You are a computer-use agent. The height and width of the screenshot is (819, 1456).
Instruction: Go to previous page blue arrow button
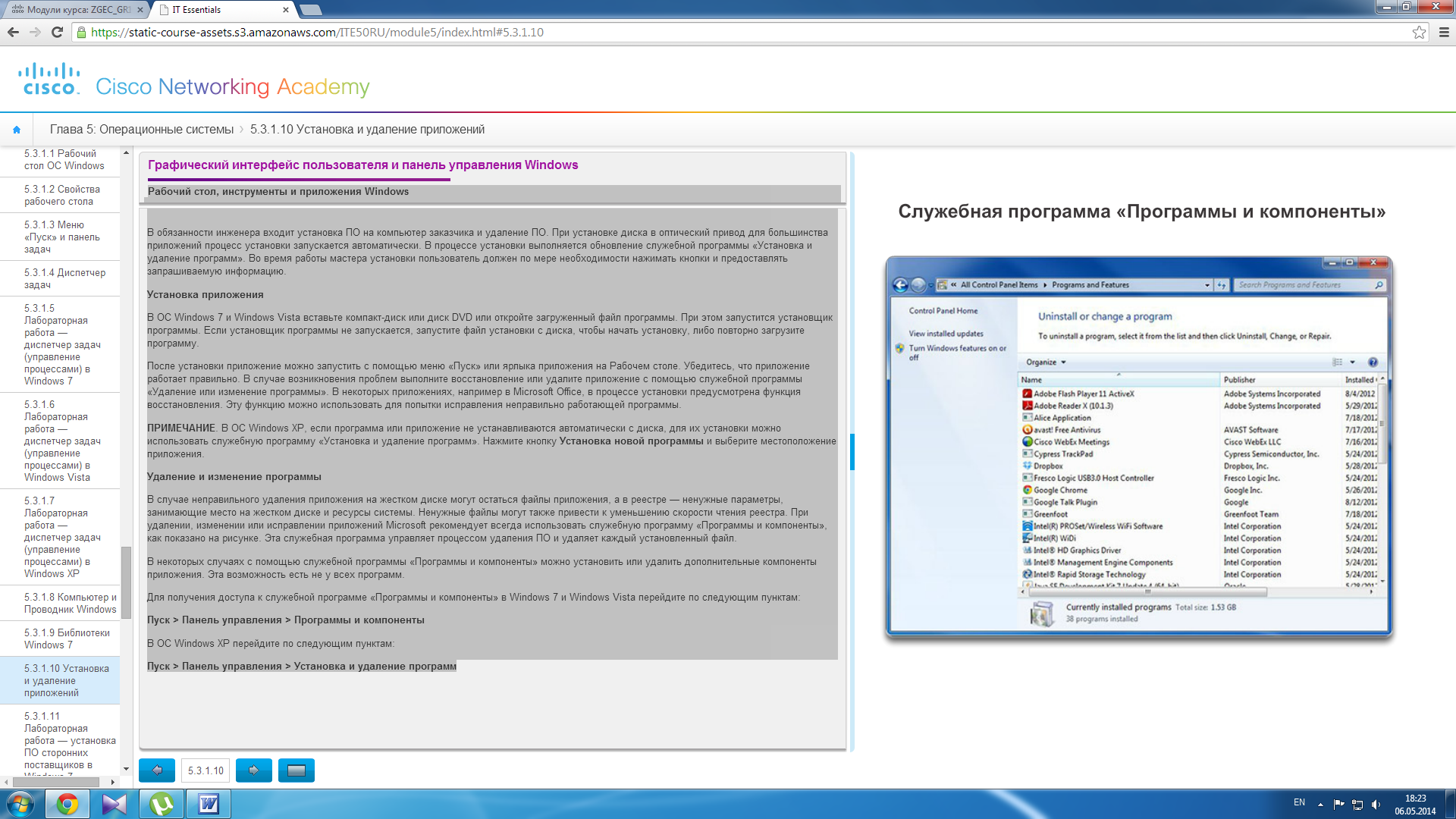pos(157,770)
